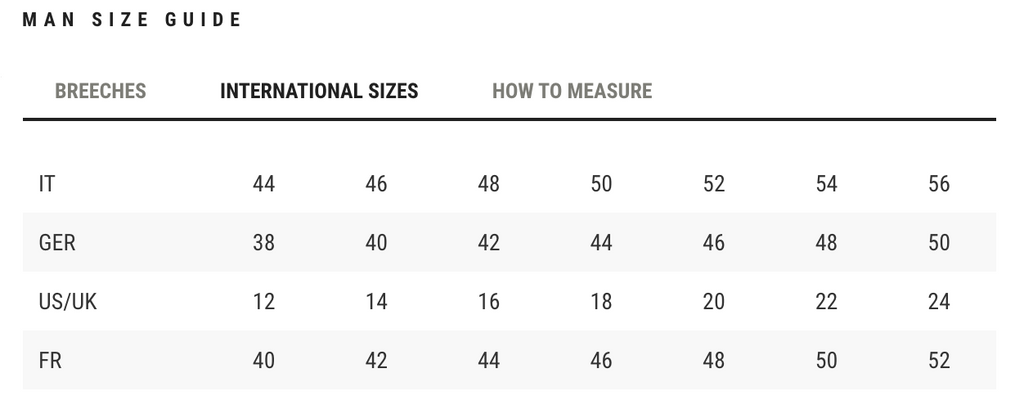The width and height of the screenshot is (1024, 409).
Task: Click US/UK size 24
Action: tap(939, 302)
